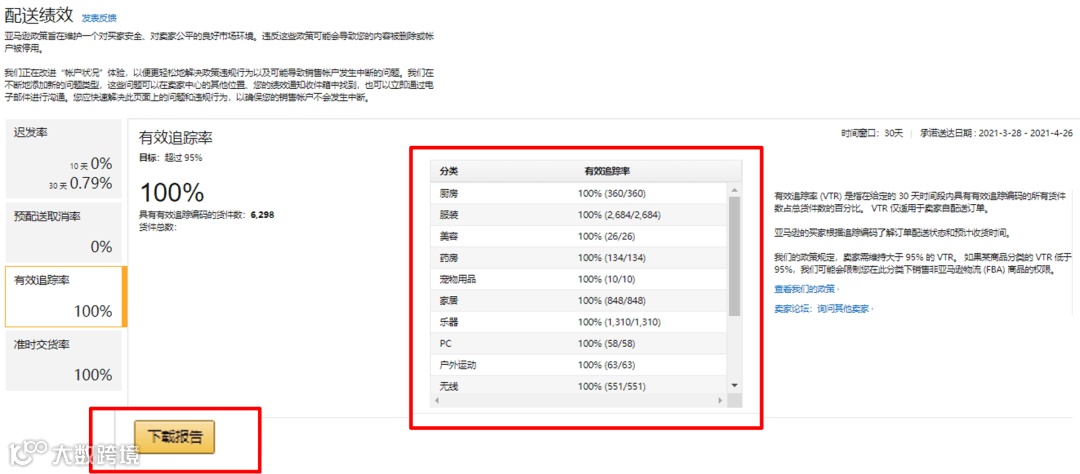Click the table's scroll right arrow

[721, 400]
